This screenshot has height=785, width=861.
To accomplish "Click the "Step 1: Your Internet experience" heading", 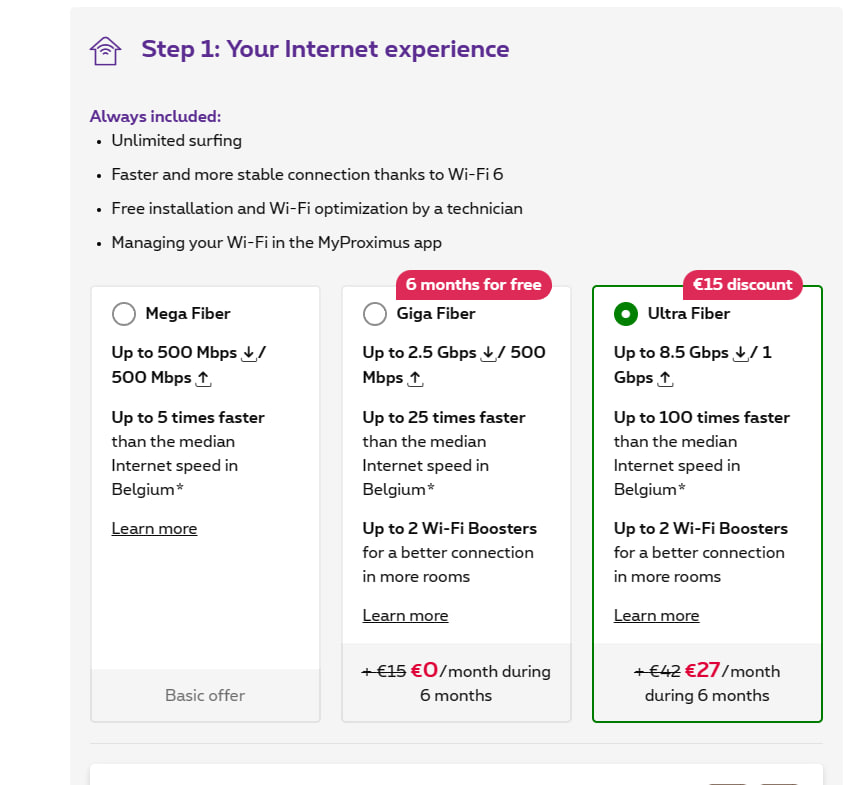I will click(x=325, y=49).
